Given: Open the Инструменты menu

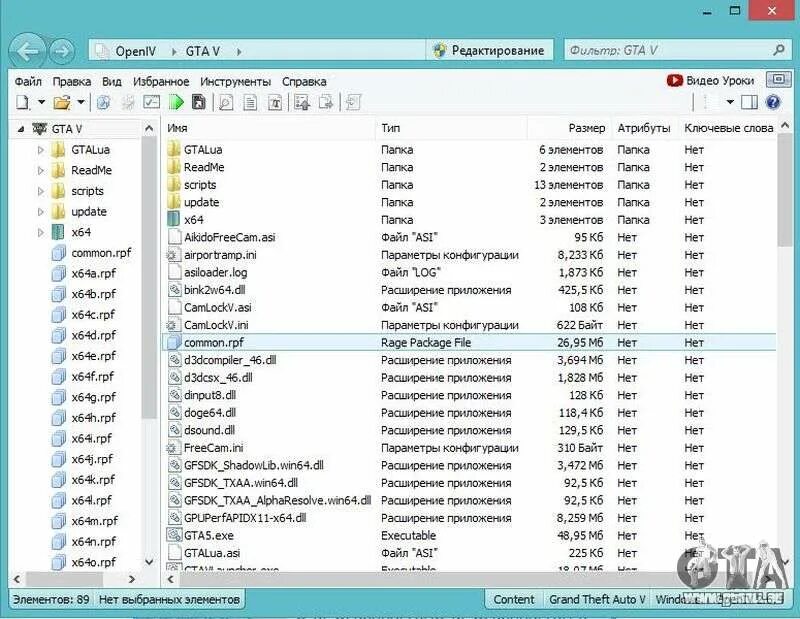Looking at the screenshot, I should pos(235,82).
